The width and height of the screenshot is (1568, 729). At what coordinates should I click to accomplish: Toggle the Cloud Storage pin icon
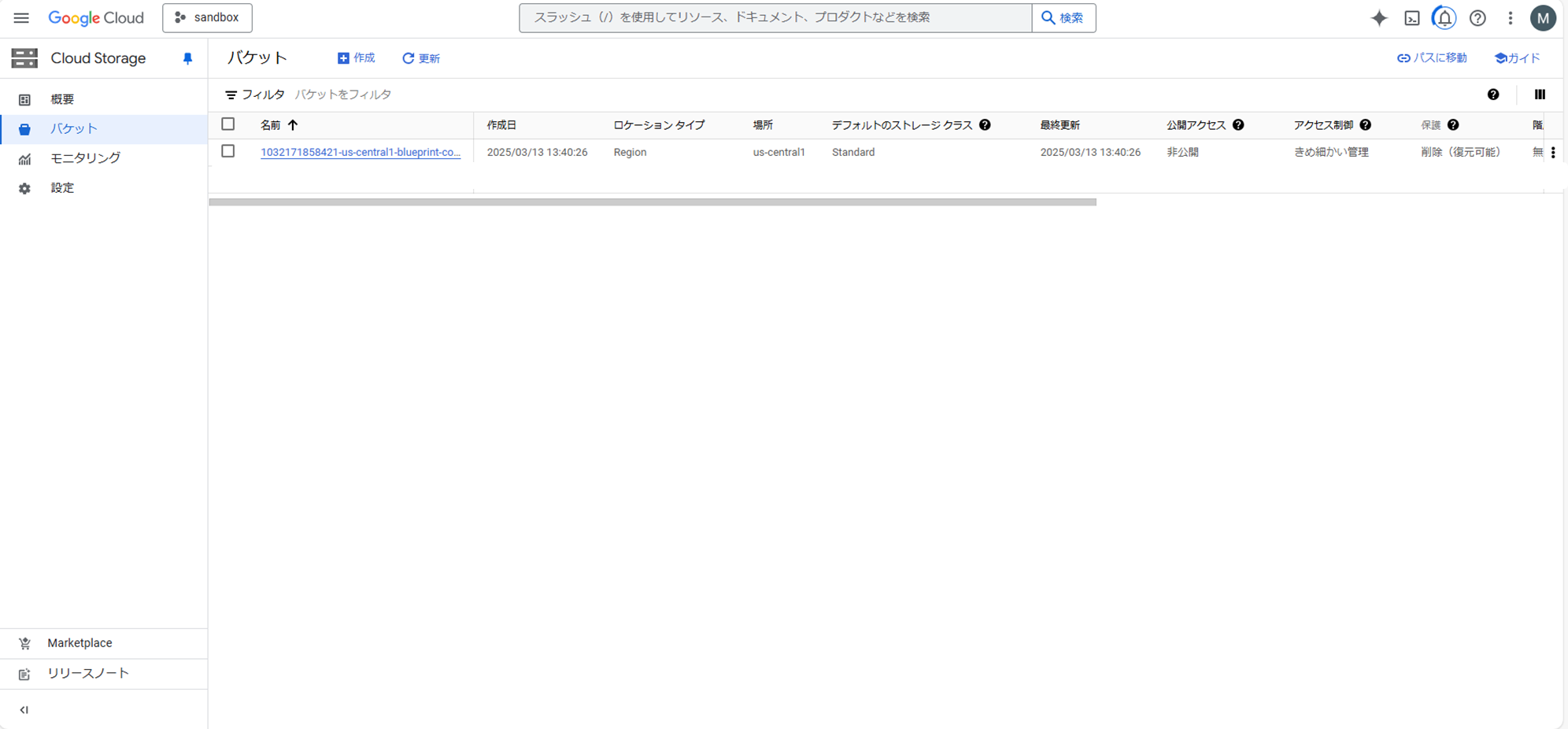187,58
